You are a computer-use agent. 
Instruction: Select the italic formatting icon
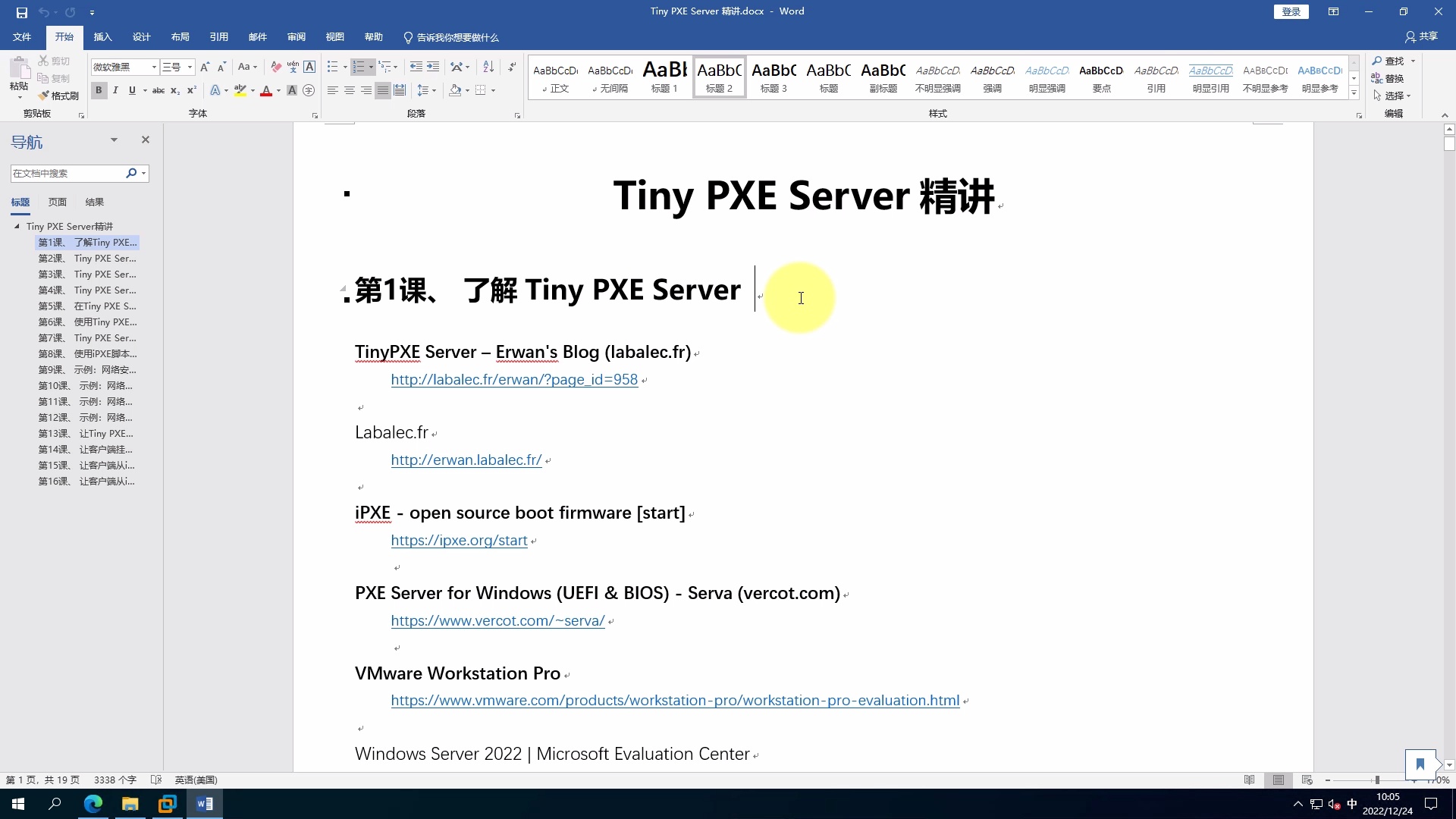tap(115, 90)
